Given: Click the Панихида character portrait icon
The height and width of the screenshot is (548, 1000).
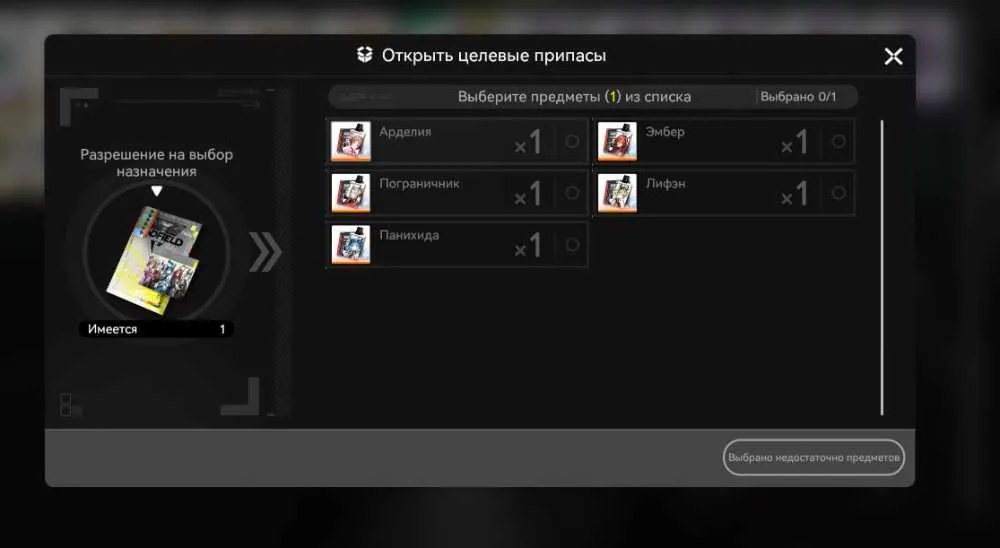Looking at the screenshot, I should point(351,244).
